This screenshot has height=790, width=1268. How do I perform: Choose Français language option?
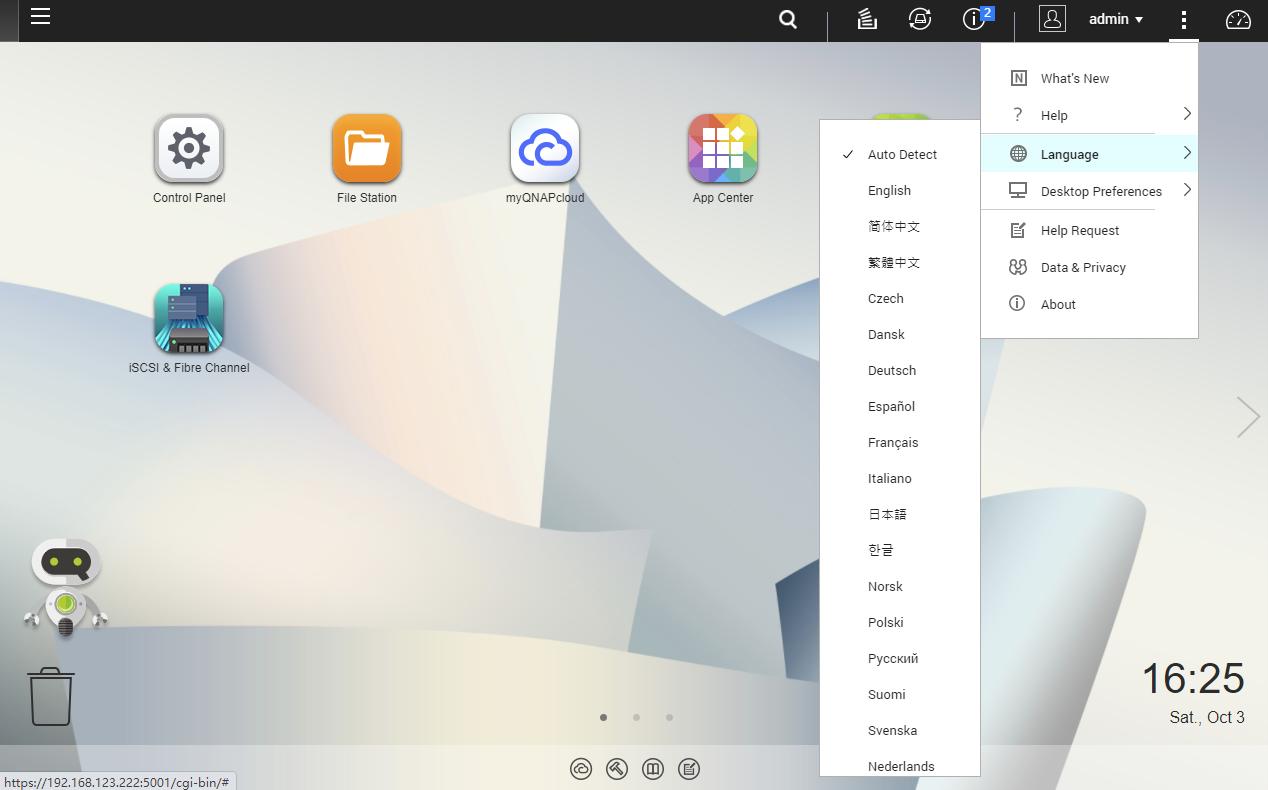click(900, 442)
